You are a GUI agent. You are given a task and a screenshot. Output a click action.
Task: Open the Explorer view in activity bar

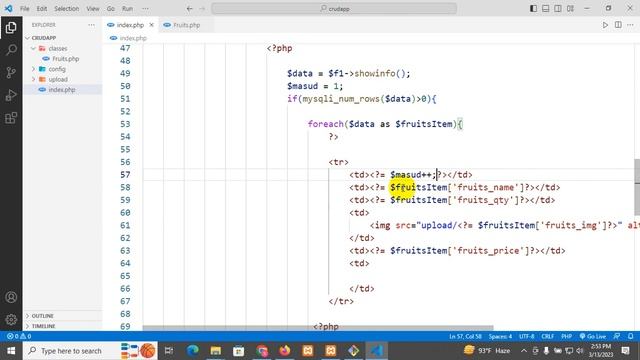point(11,28)
